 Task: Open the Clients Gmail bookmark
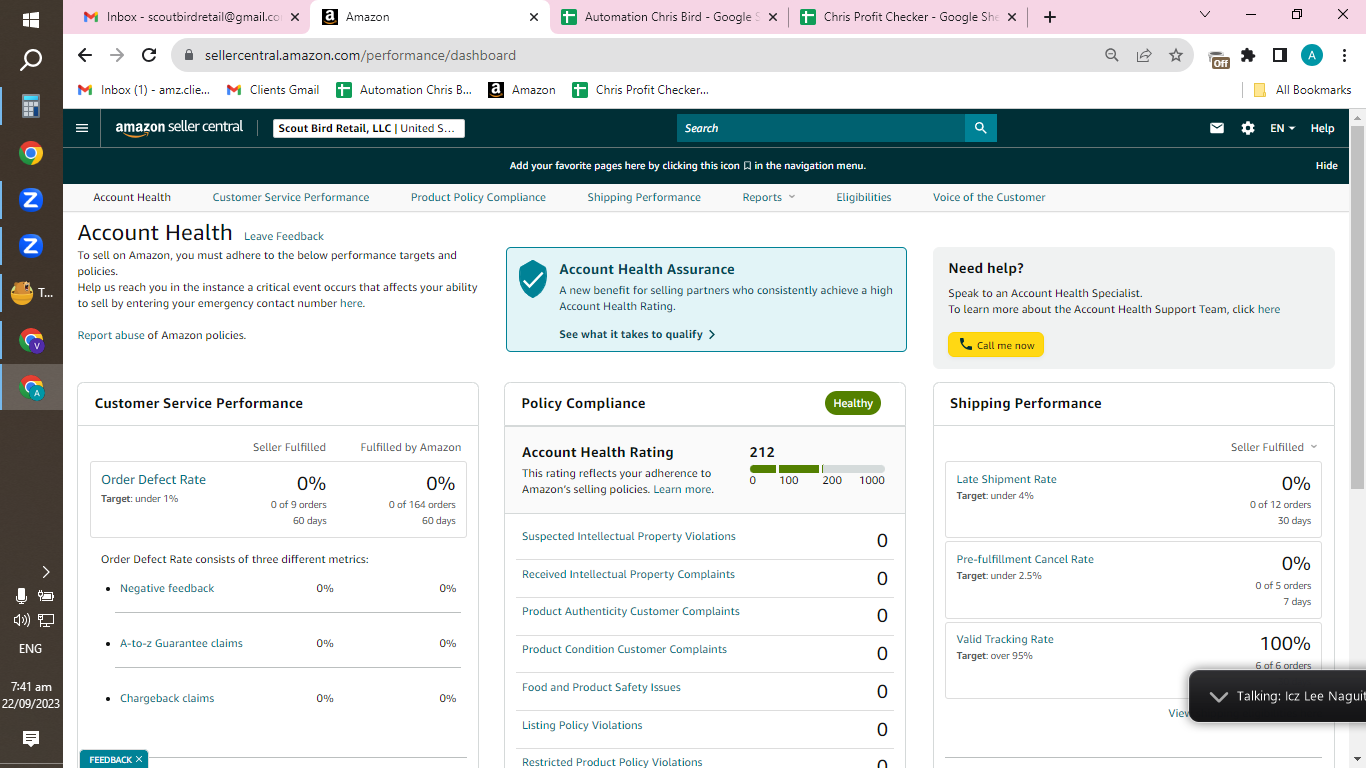point(273,90)
